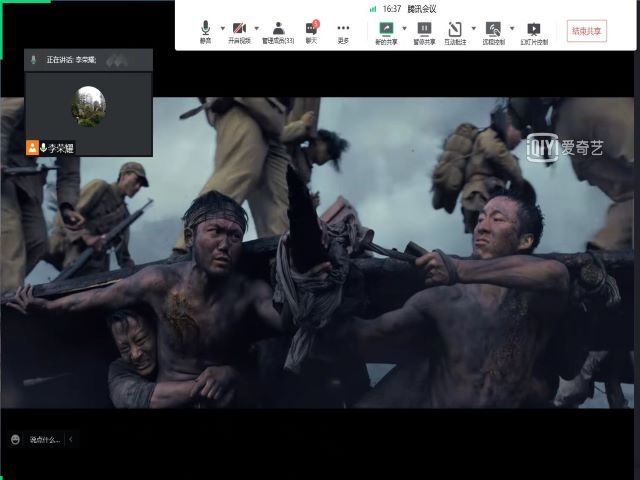The width and height of the screenshot is (640, 480).
Task: Click the 腾讯会议 meeting title
Action: (422, 9)
